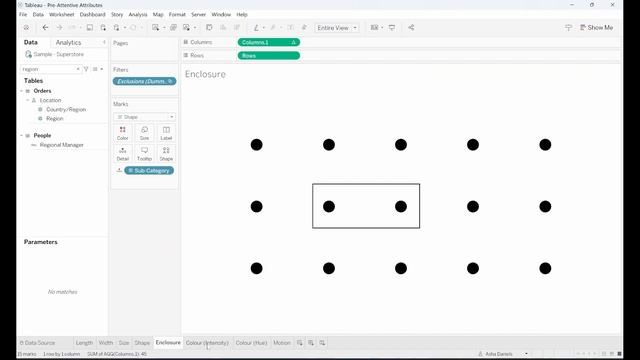Open the Label marks card

click(x=166, y=133)
